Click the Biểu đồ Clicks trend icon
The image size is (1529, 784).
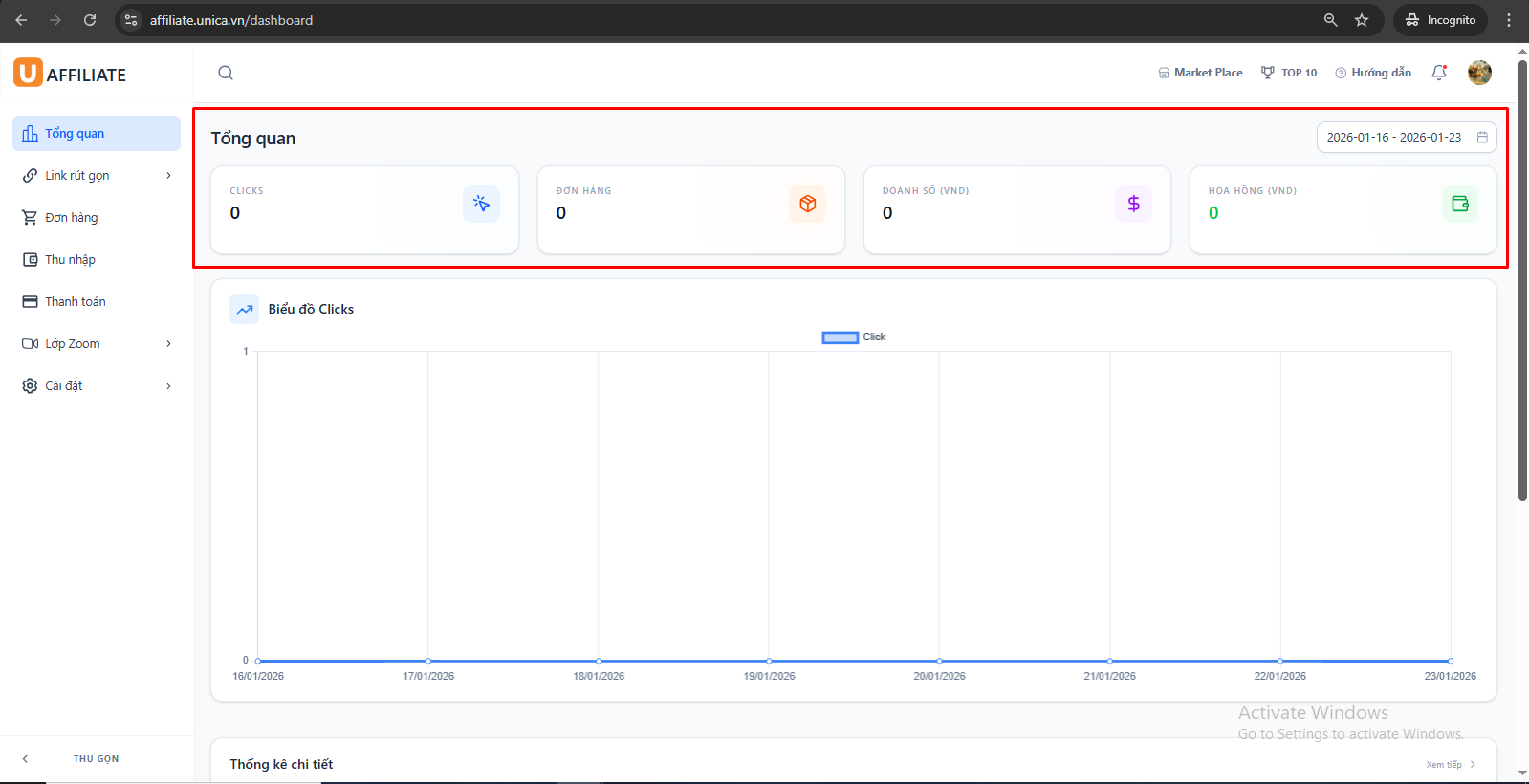pos(245,309)
